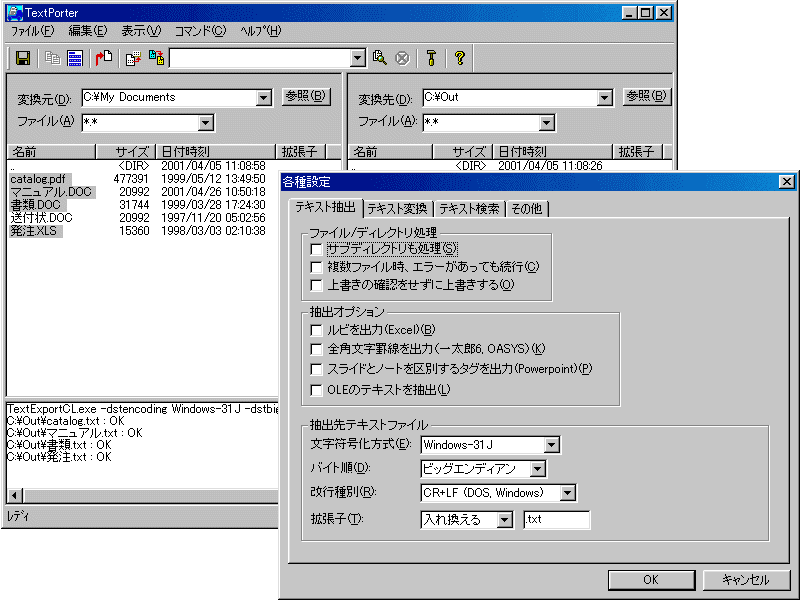Click the log line C:\Out\catalog.txt : OK
The width and height of the screenshot is (800, 600).
[66, 421]
